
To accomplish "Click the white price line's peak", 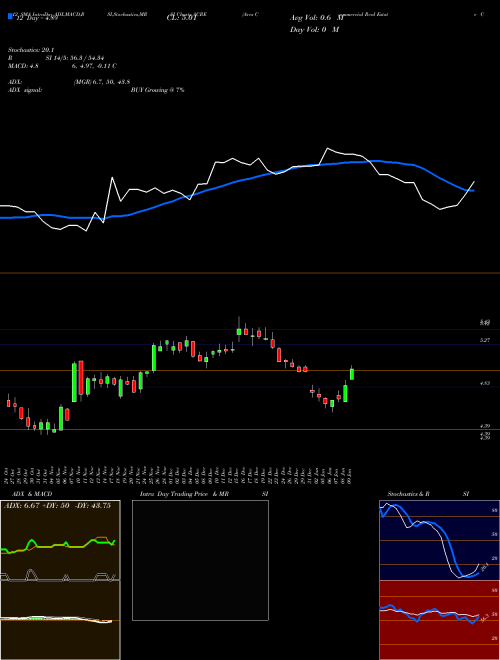I will pos(327,149).
